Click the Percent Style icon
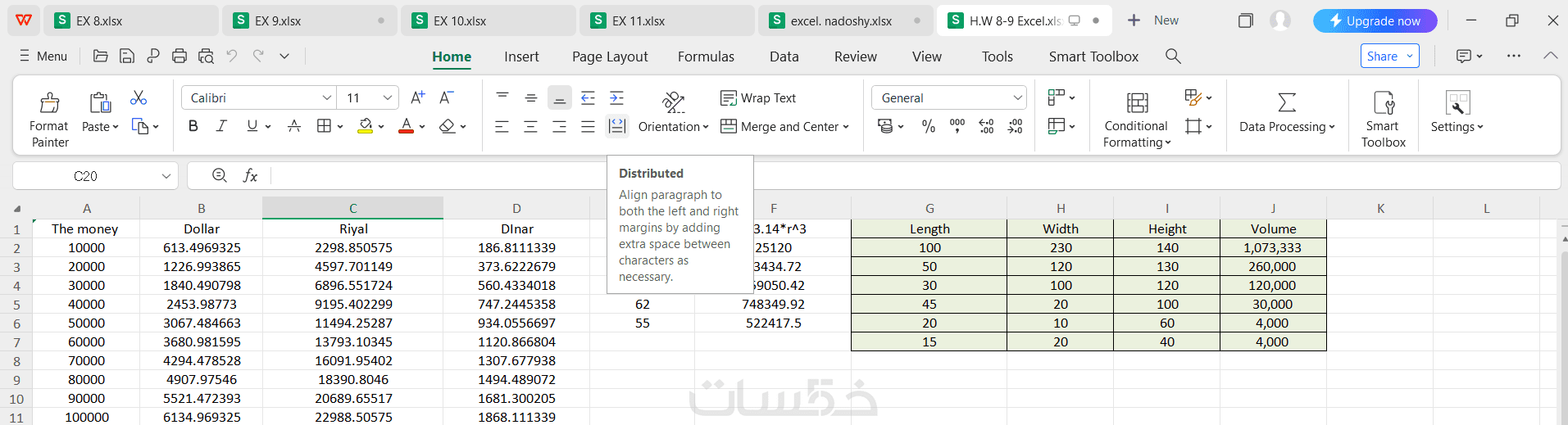 tap(928, 126)
